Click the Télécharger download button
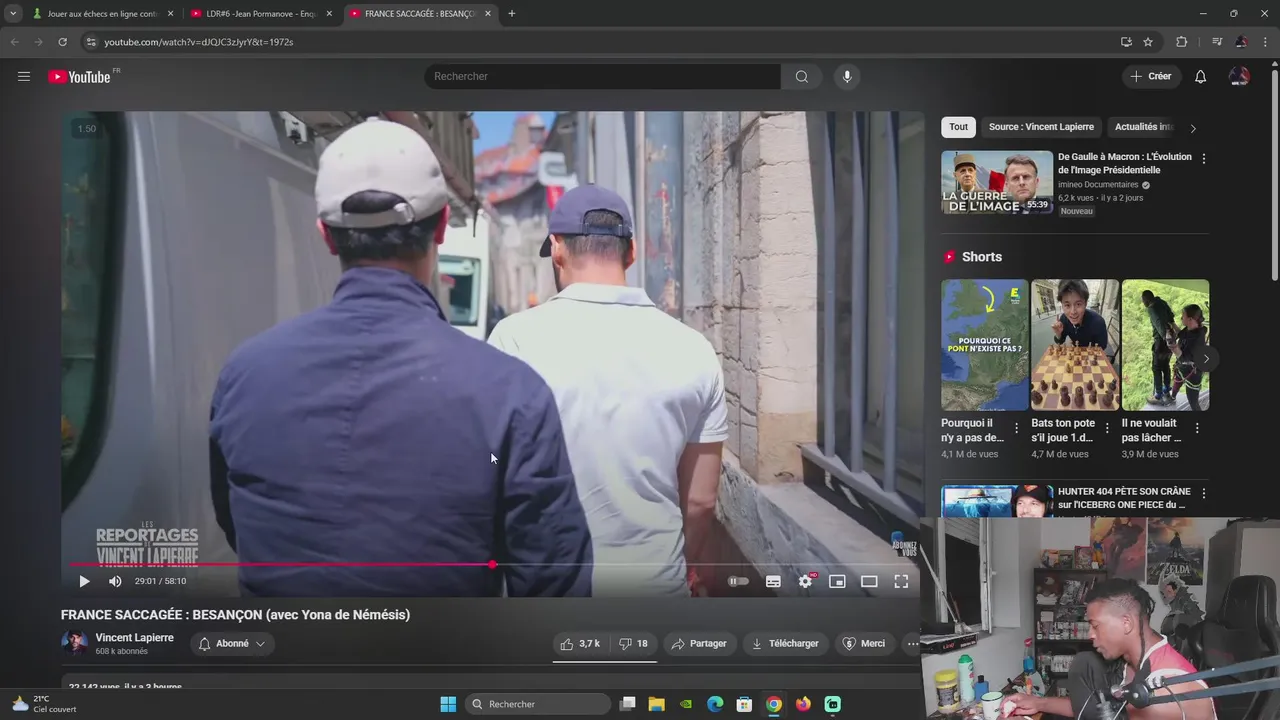 click(785, 644)
